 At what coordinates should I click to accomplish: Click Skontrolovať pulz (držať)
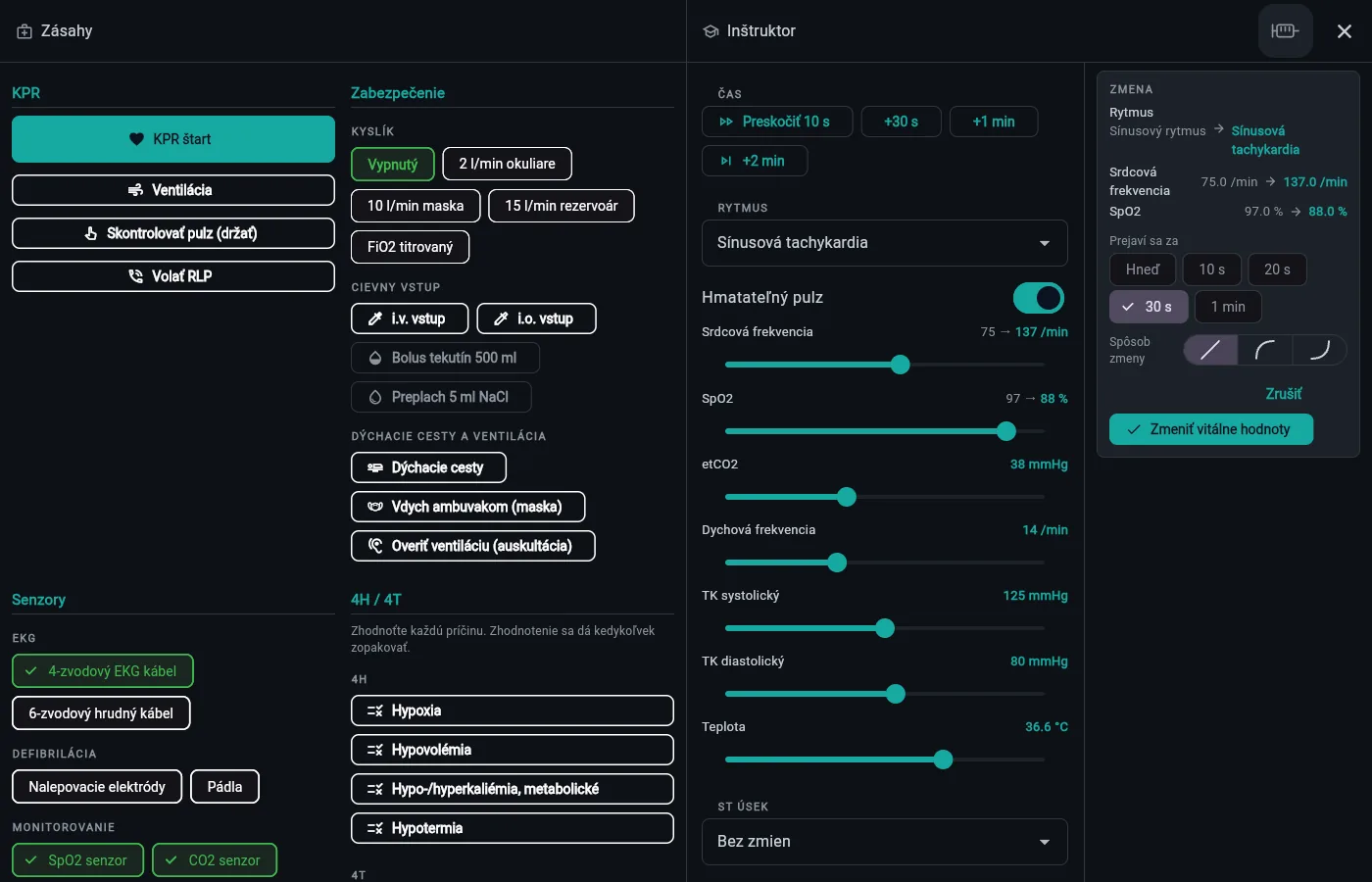[x=173, y=233]
